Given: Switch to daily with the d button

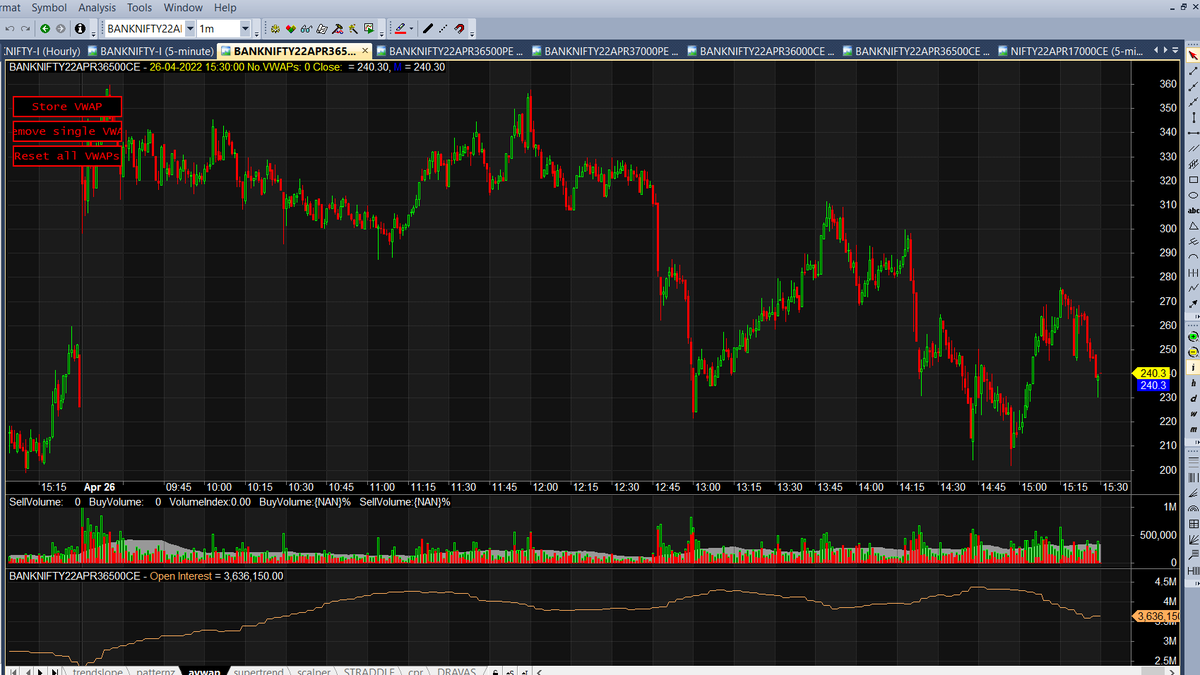Looking at the screenshot, I should (x=1193, y=398).
